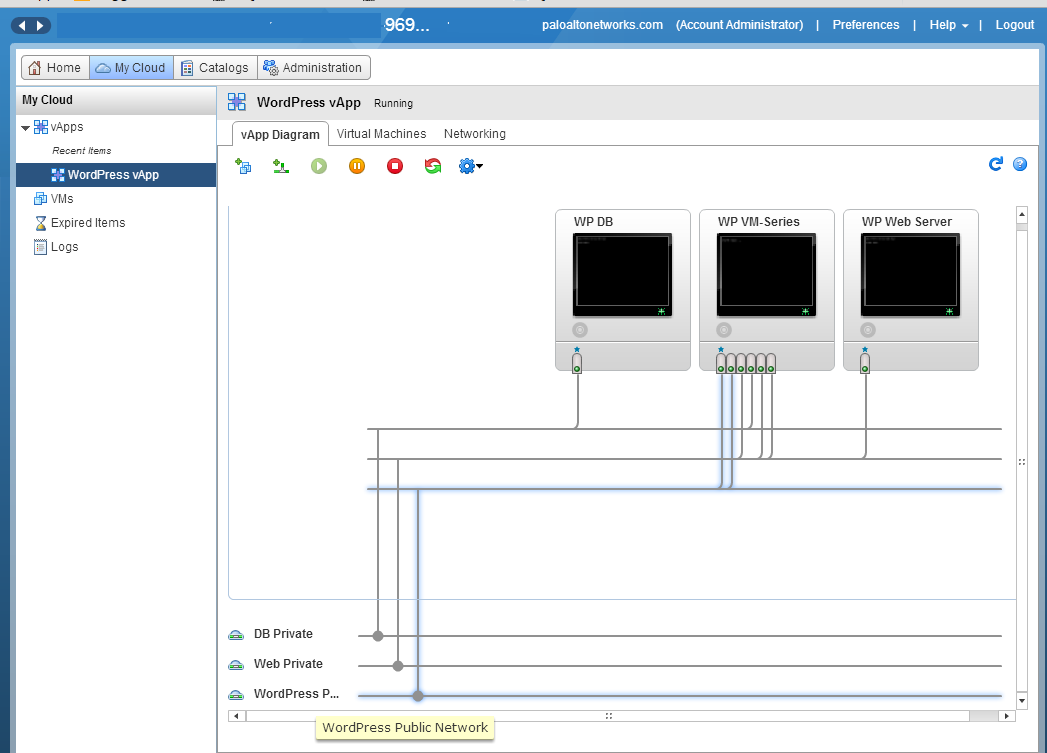Image resolution: width=1047 pixels, height=753 pixels.
Task: Click the Reset vApp icon
Action: tap(433, 166)
